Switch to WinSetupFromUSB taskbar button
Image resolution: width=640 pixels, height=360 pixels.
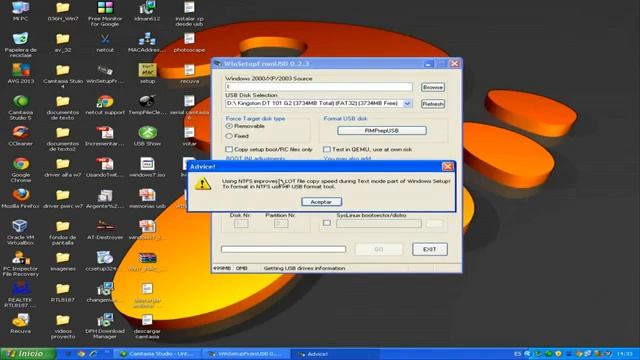pyautogui.click(x=247, y=354)
